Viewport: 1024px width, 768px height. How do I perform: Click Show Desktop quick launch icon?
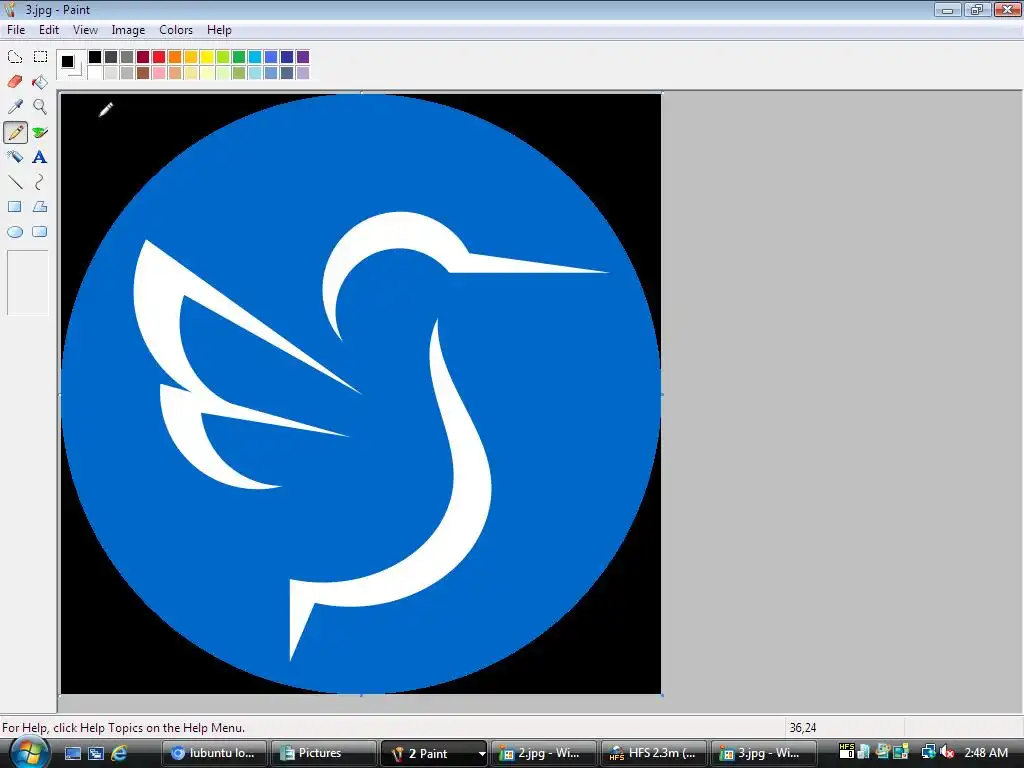(73, 753)
